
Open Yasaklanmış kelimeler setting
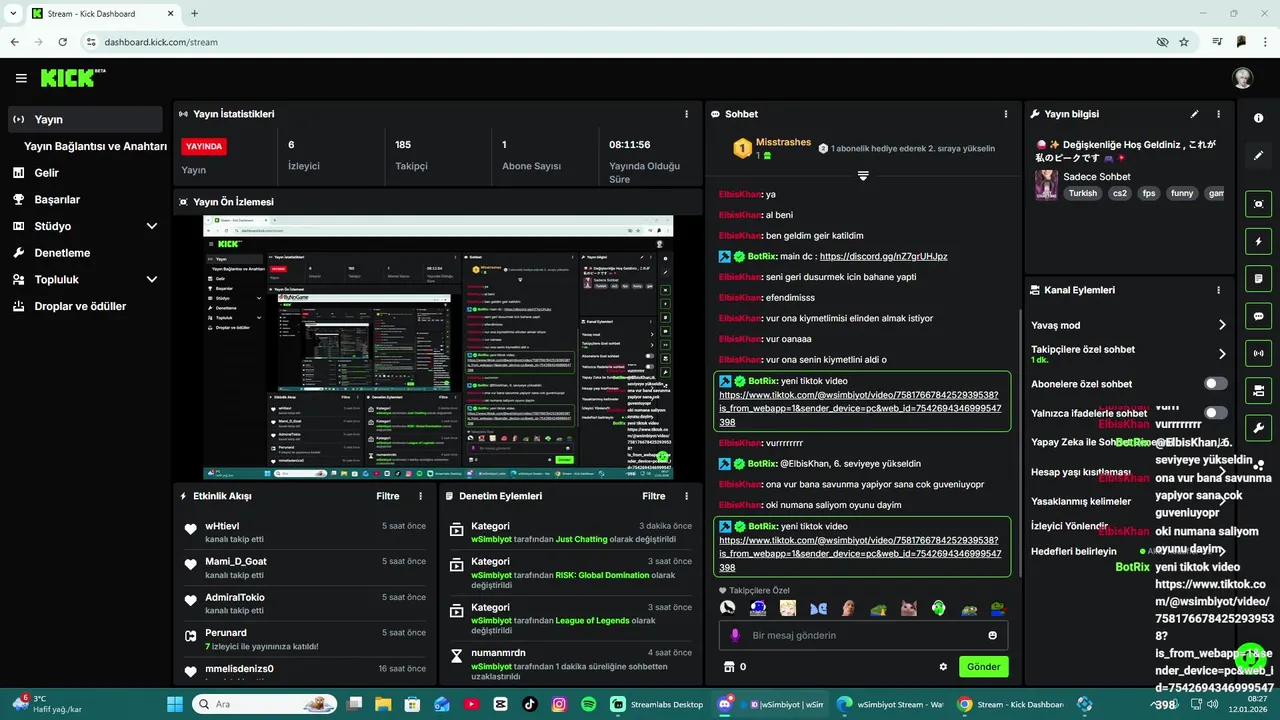[x=1081, y=501]
